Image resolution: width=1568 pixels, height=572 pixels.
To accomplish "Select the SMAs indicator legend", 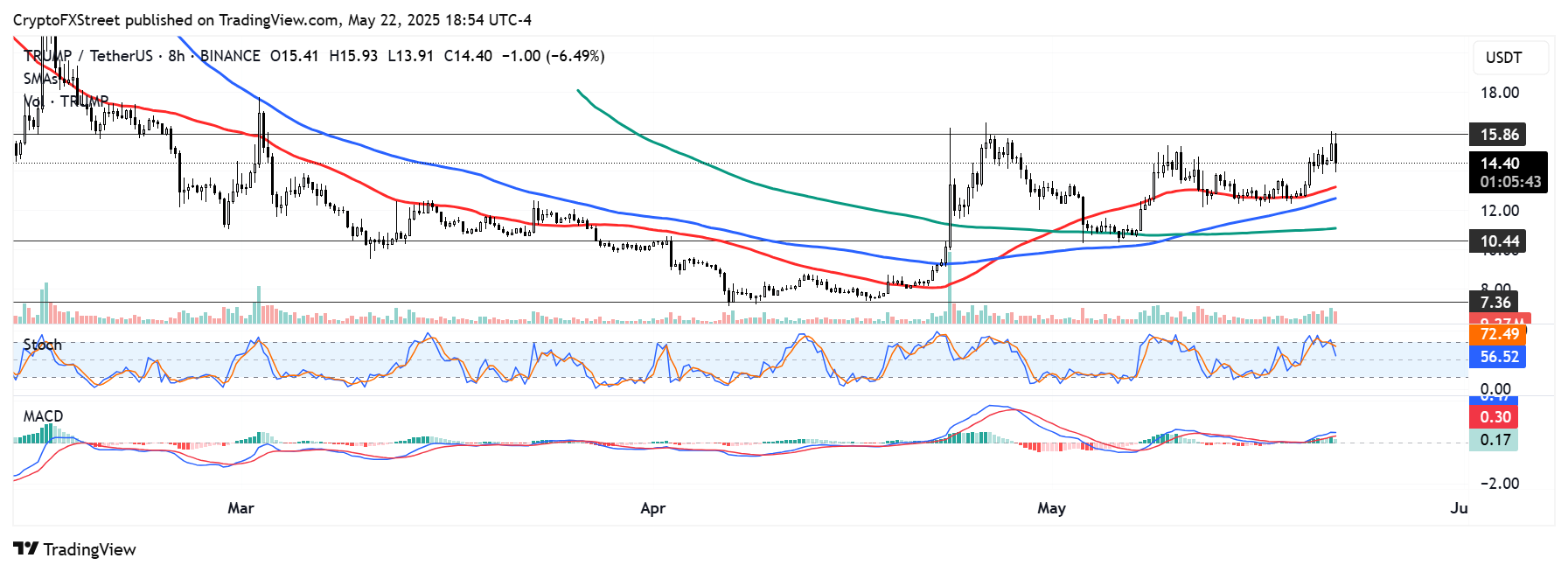I will pyautogui.click(x=39, y=79).
